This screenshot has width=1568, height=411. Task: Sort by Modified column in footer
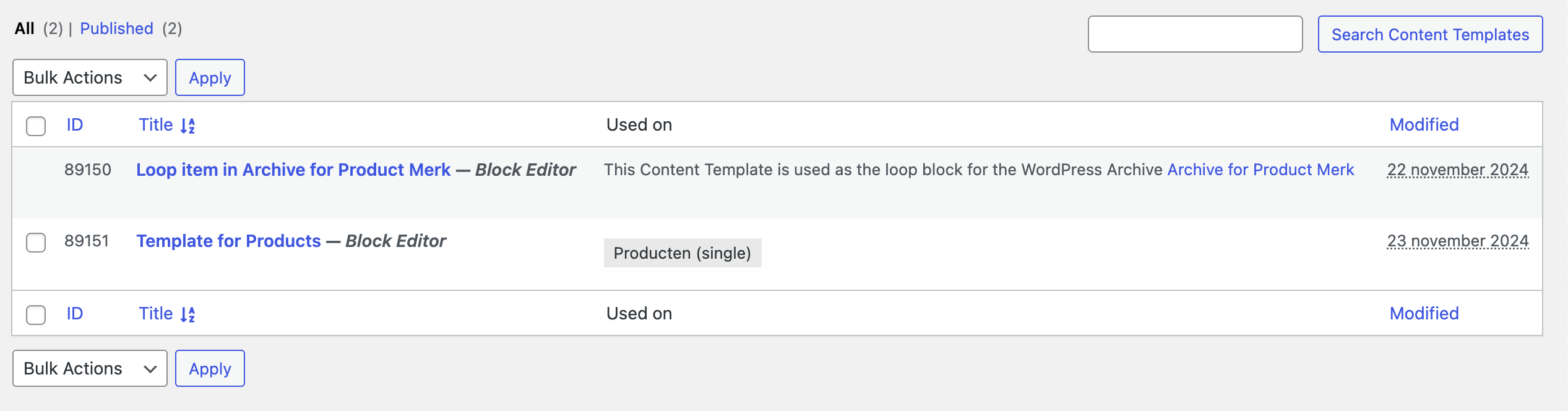(x=1424, y=314)
